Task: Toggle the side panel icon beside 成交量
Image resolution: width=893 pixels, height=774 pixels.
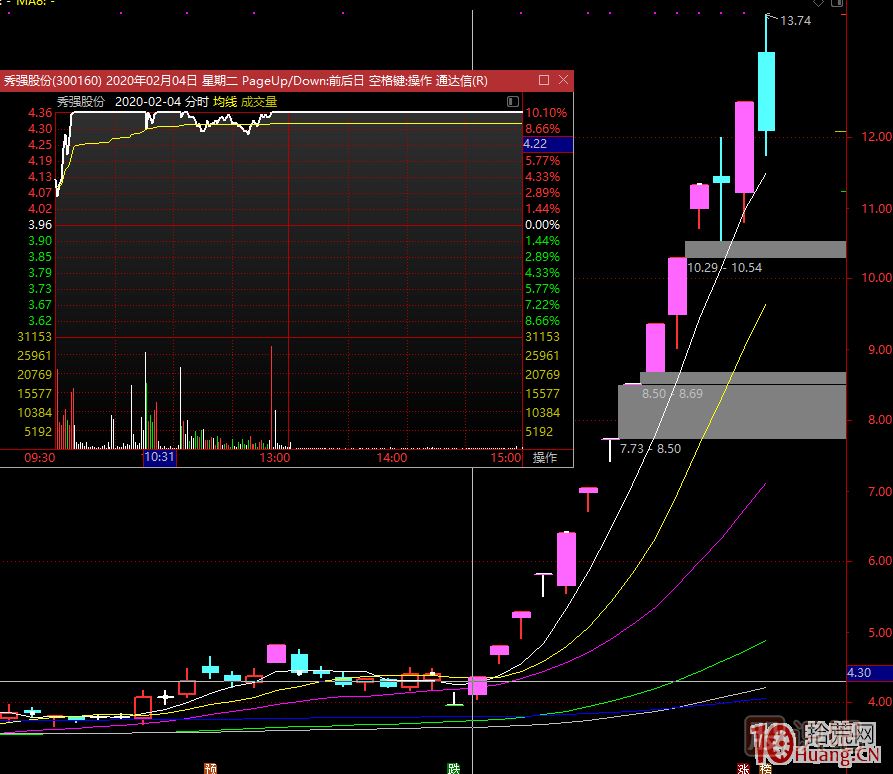Action: [513, 102]
